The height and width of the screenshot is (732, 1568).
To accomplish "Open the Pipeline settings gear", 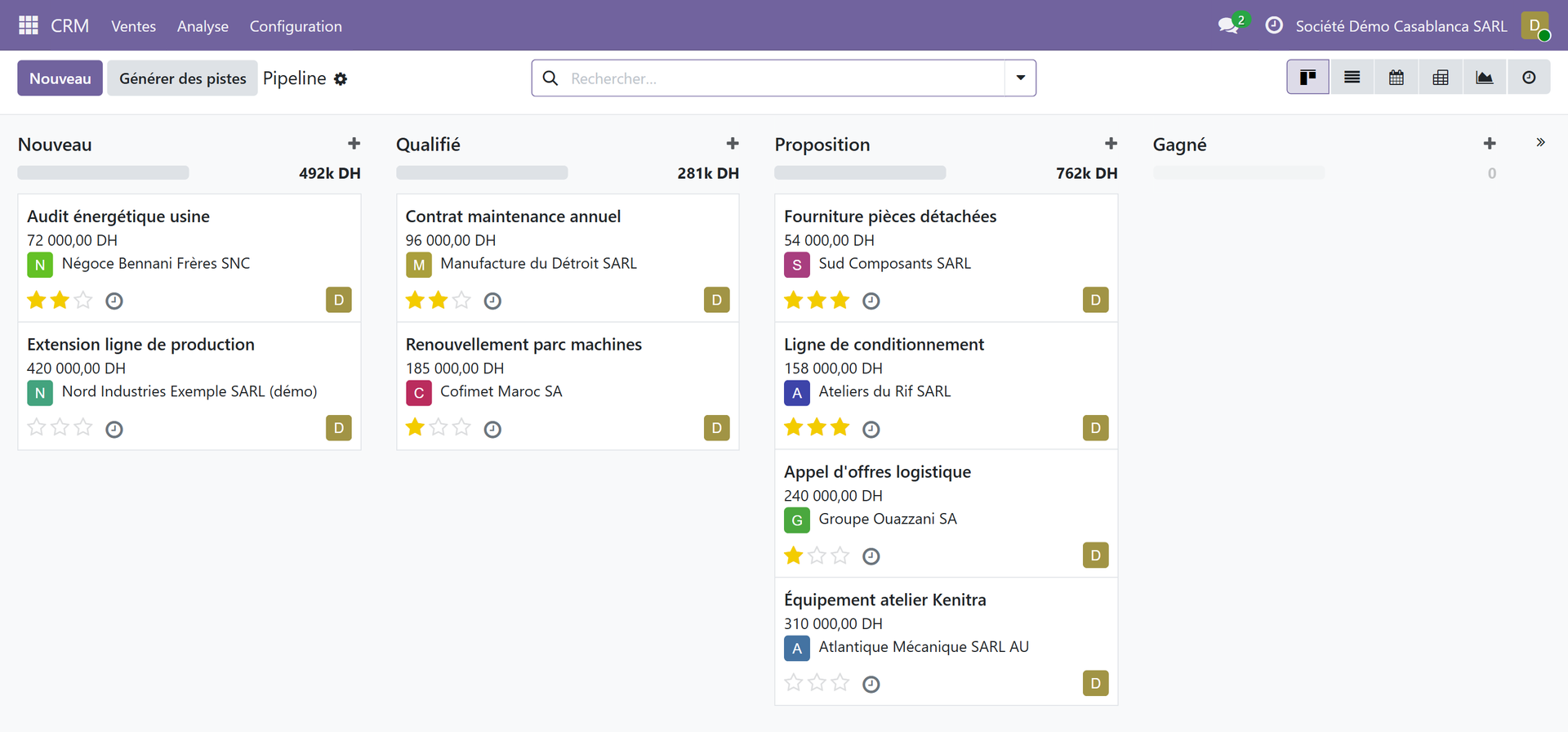I will [x=341, y=78].
